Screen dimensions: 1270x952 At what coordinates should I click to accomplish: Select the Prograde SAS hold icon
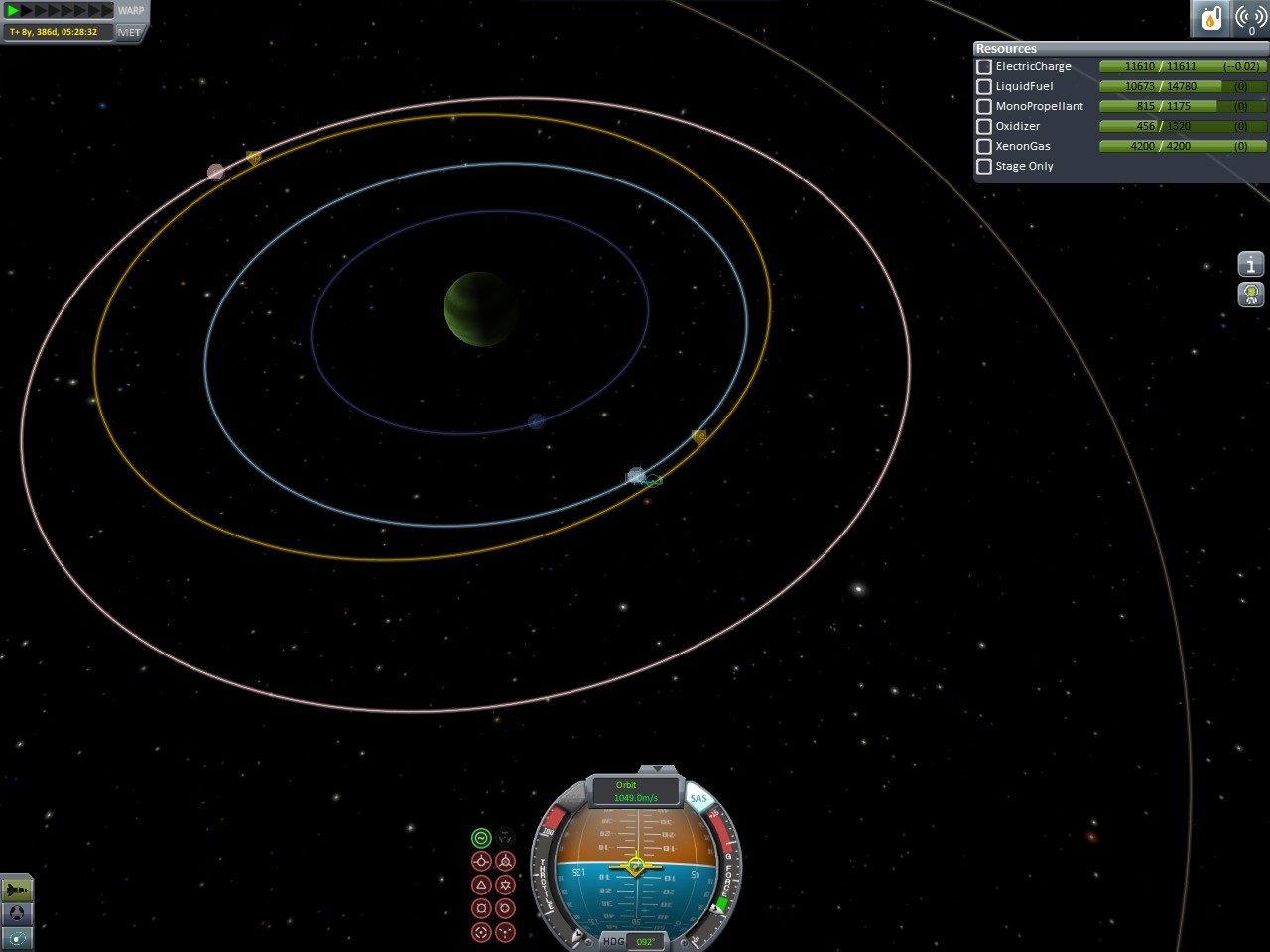pyautogui.click(x=481, y=862)
